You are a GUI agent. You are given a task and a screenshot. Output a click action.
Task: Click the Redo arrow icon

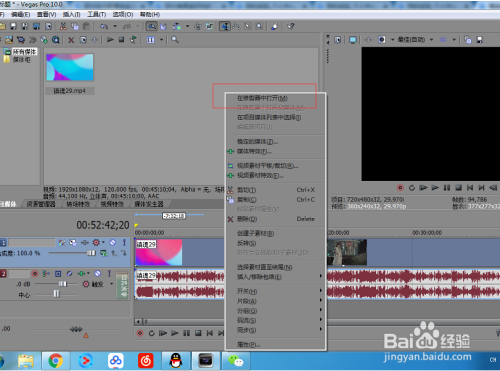[127, 26]
